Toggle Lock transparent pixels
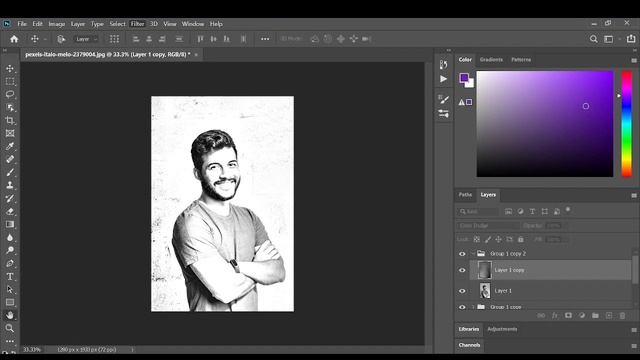The width and height of the screenshot is (640, 360). tap(476, 239)
